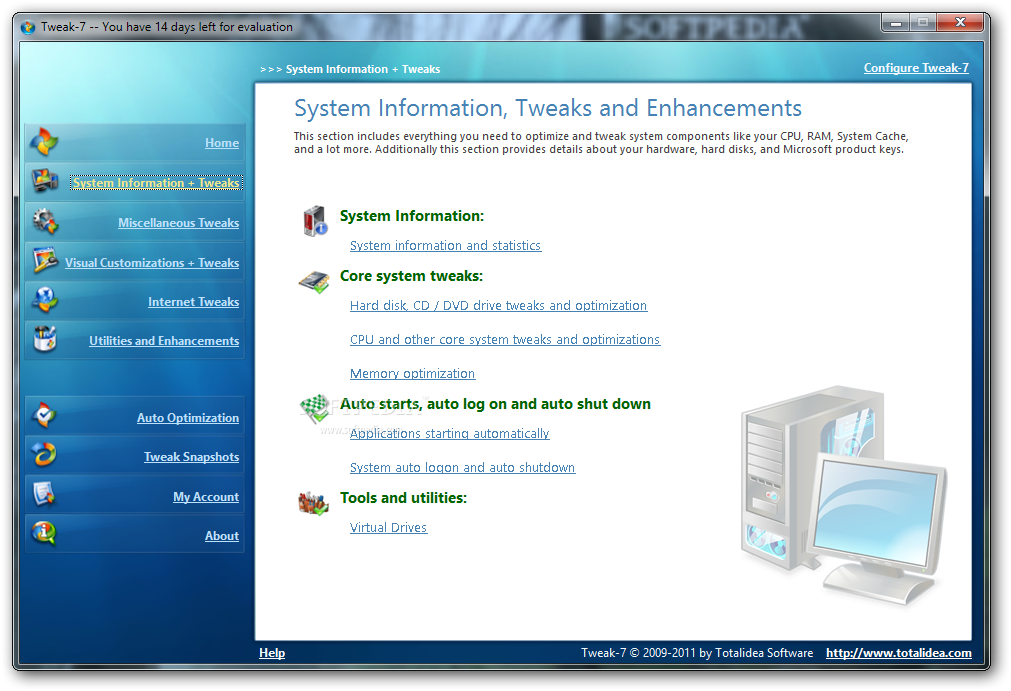Viewport: 1011px width, 691px height.
Task: Click the Utilities and Enhancements icon
Action: pyautogui.click(x=45, y=338)
